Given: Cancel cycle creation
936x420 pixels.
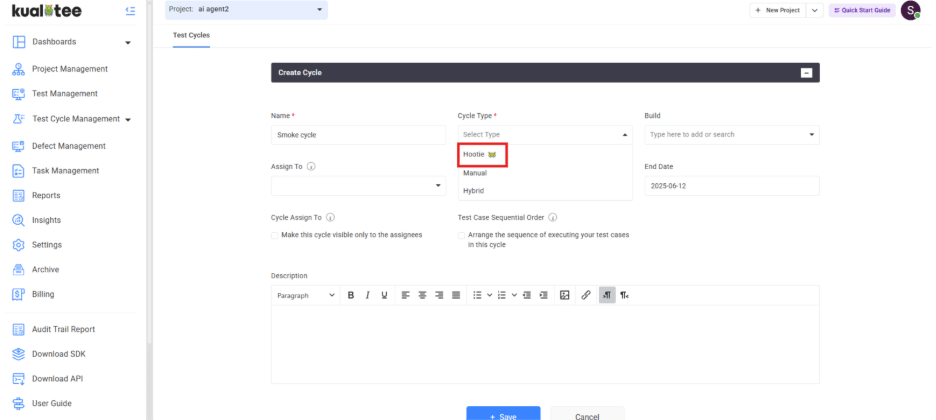Looking at the screenshot, I should coord(587,415).
